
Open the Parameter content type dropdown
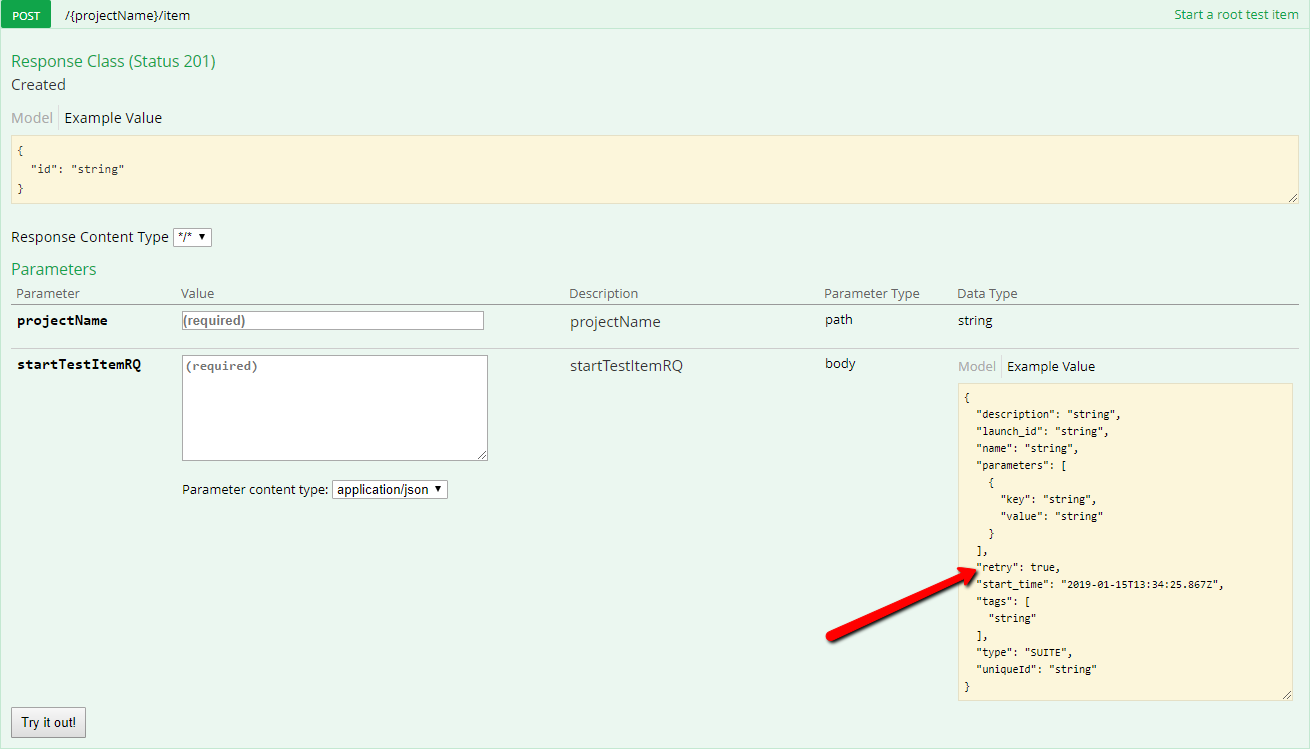(x=389, y=489)
